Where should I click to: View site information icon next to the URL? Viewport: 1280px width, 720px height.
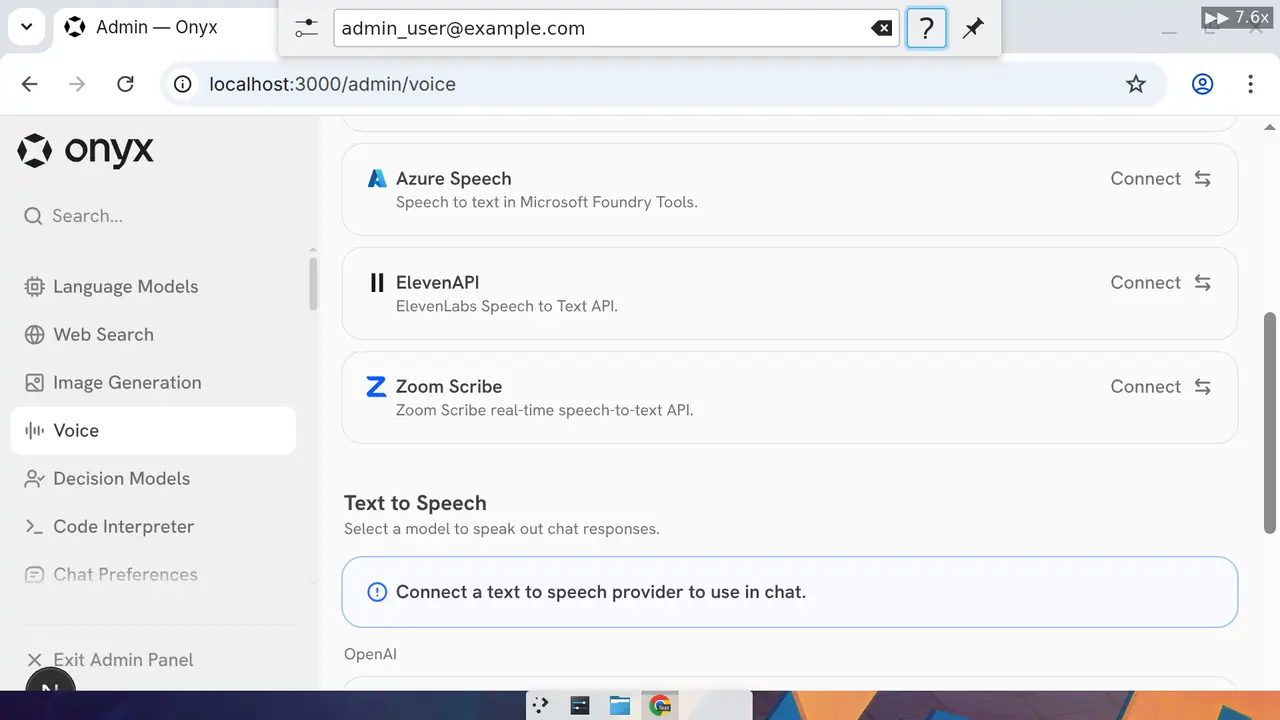pos(183,84)
